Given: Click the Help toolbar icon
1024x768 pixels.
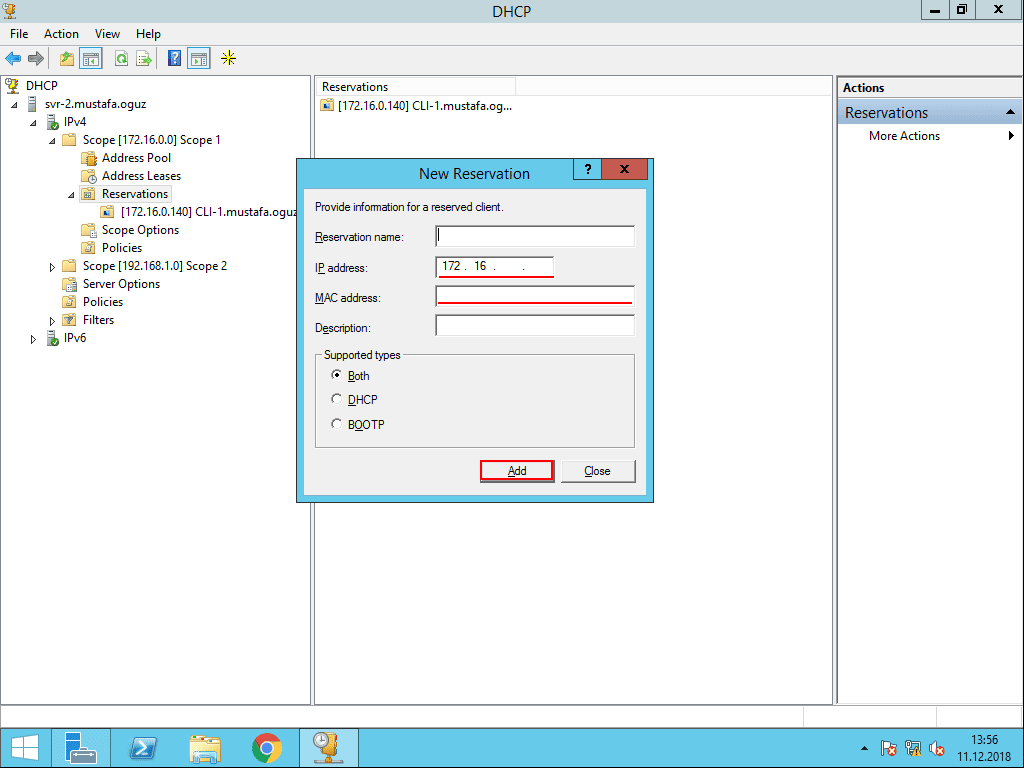Looking at the screenshot, I should 174,59.
